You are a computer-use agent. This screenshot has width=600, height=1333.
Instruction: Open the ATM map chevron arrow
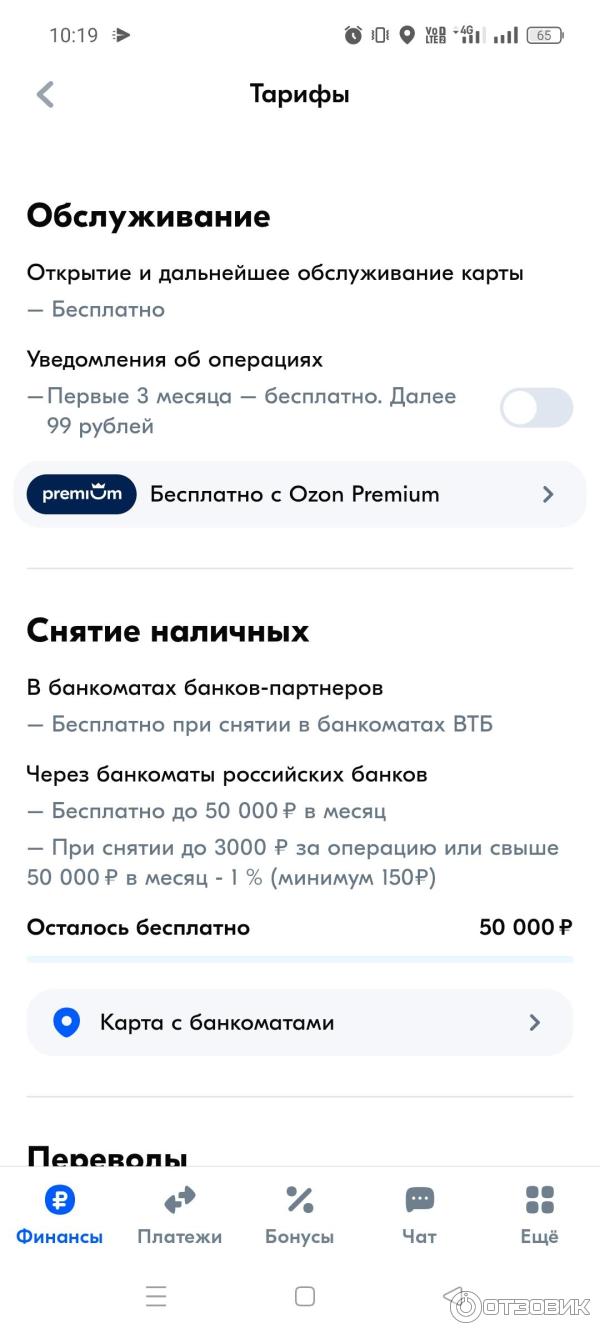click(534, 1022)
